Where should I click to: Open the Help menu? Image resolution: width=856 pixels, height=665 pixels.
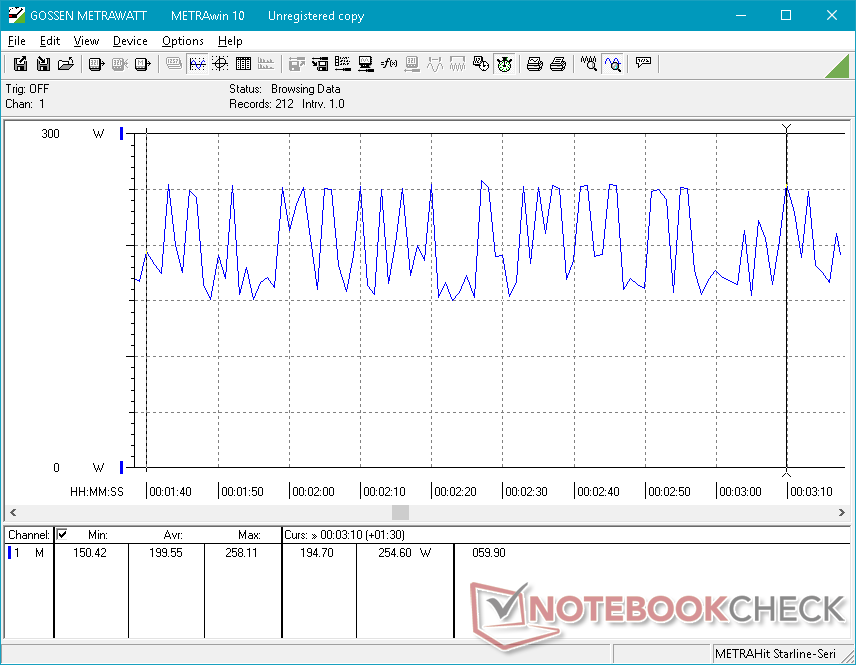[x=230, y=41]
